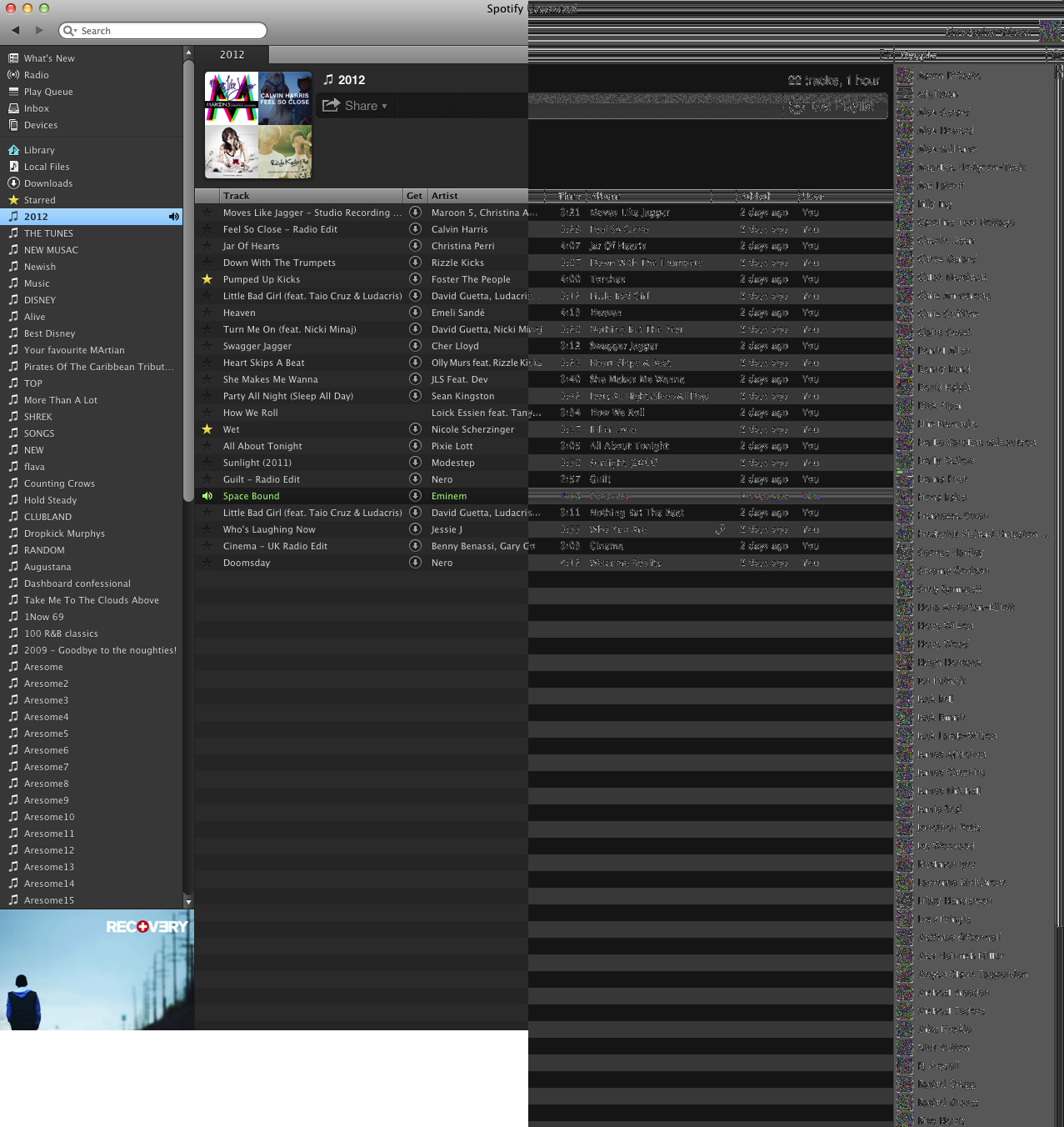Screen dimensions: 1064x1127
Task: Click the Get download icon for Swagger Jagger
Action: (x=415, y=346)
